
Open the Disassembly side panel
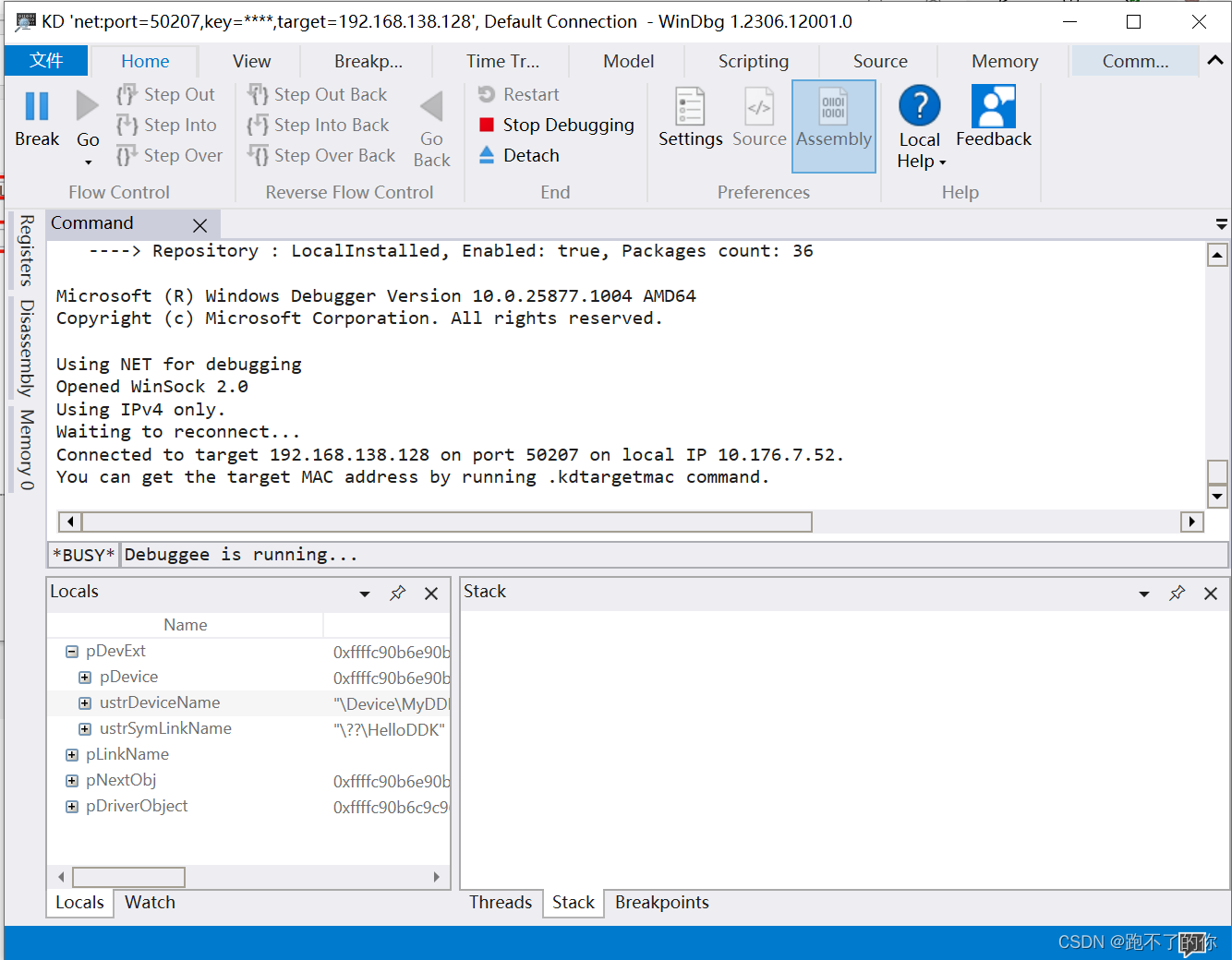coord(27,347)
